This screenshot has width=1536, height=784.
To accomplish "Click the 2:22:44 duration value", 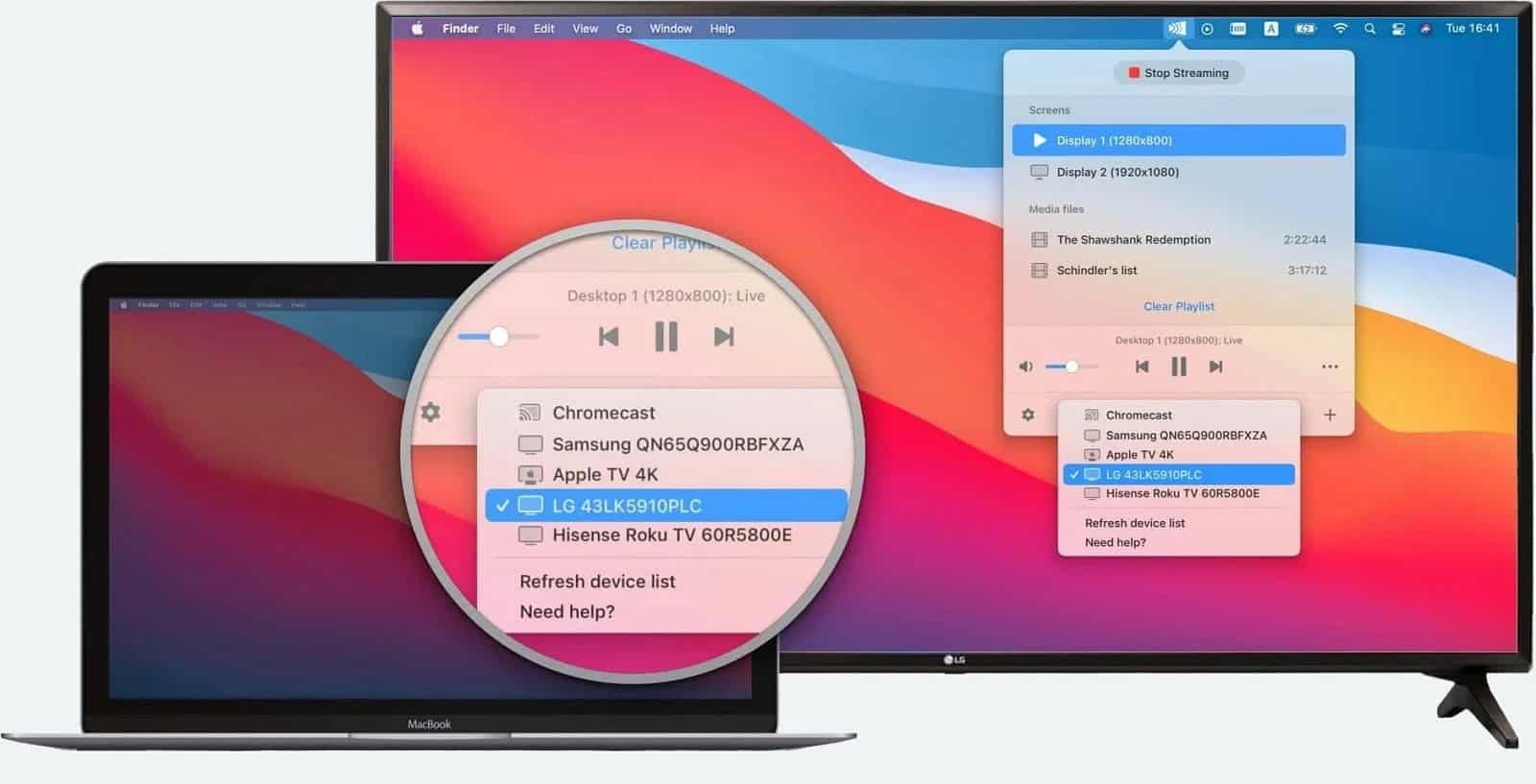I will coord(1305,240).
